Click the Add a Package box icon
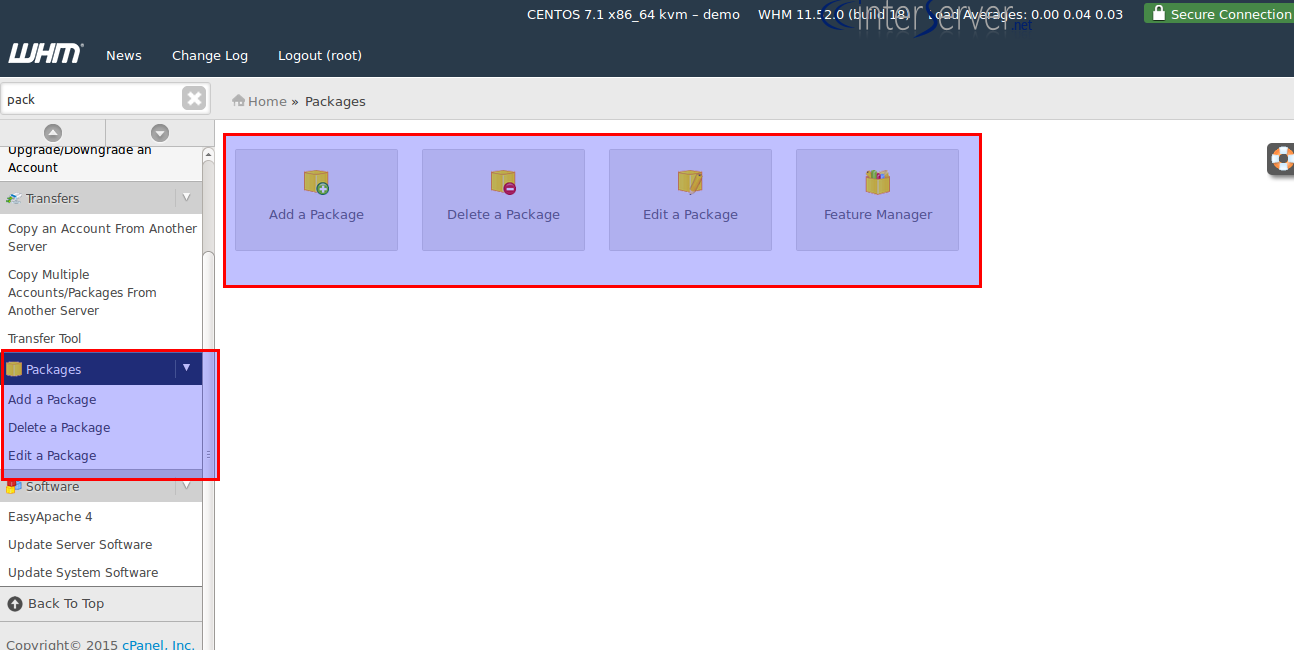 [316, 181]
